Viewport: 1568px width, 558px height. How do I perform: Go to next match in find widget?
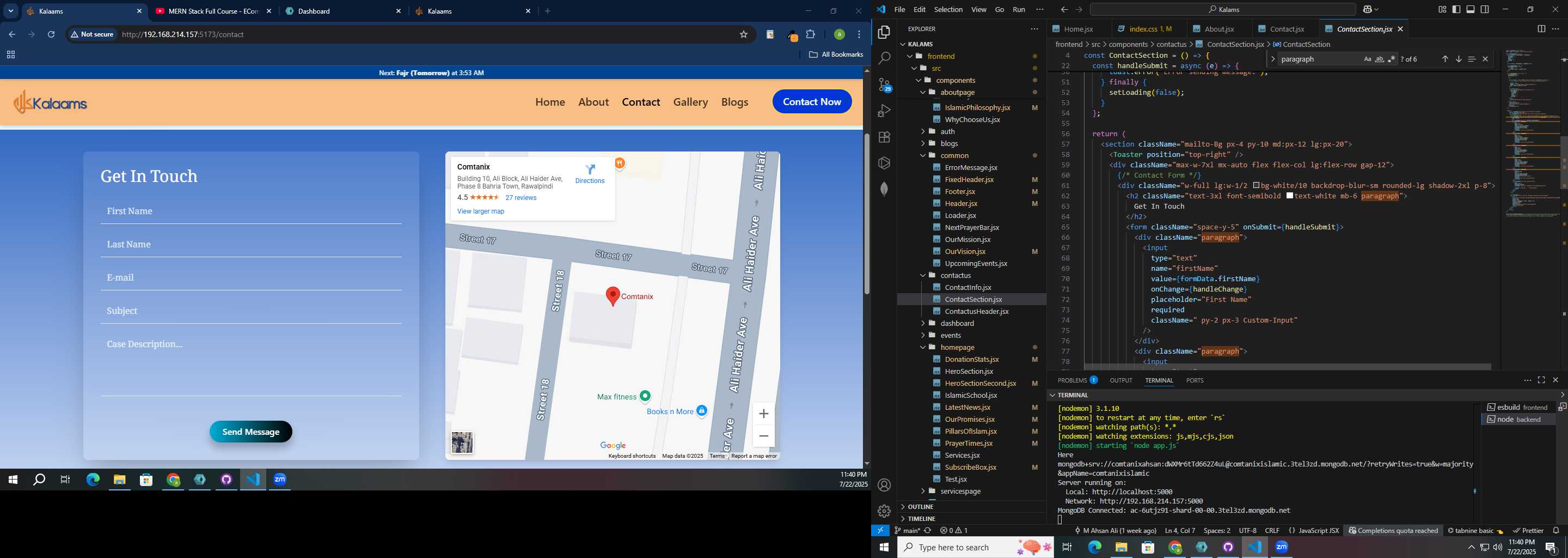pyautogui.click(x=1459, y=59)
